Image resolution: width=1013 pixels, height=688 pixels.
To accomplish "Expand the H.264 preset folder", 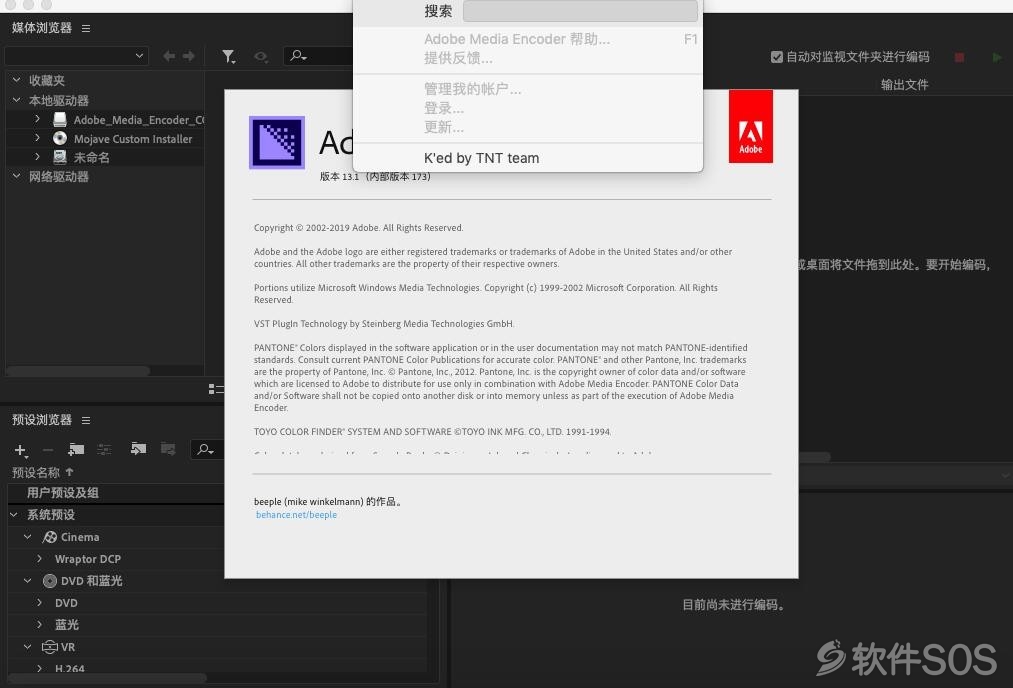I will pyautogui.click(x=40, y=668).
